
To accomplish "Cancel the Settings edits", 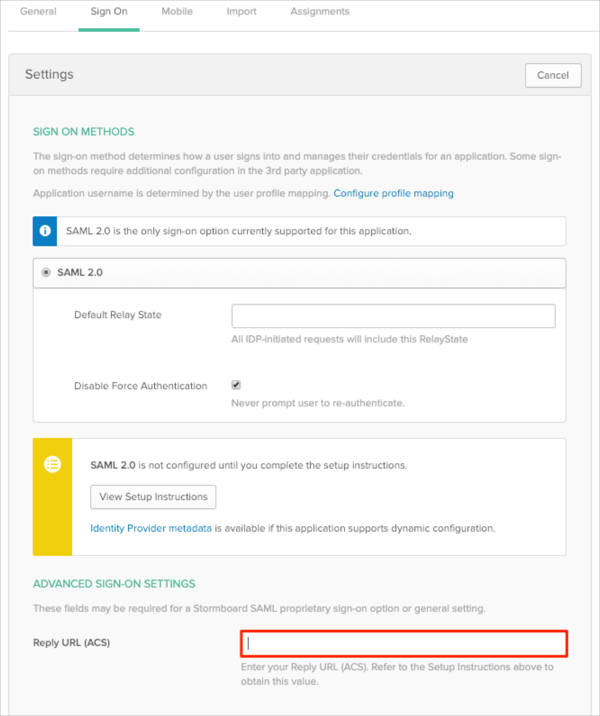I will click(x=553, y=75).
